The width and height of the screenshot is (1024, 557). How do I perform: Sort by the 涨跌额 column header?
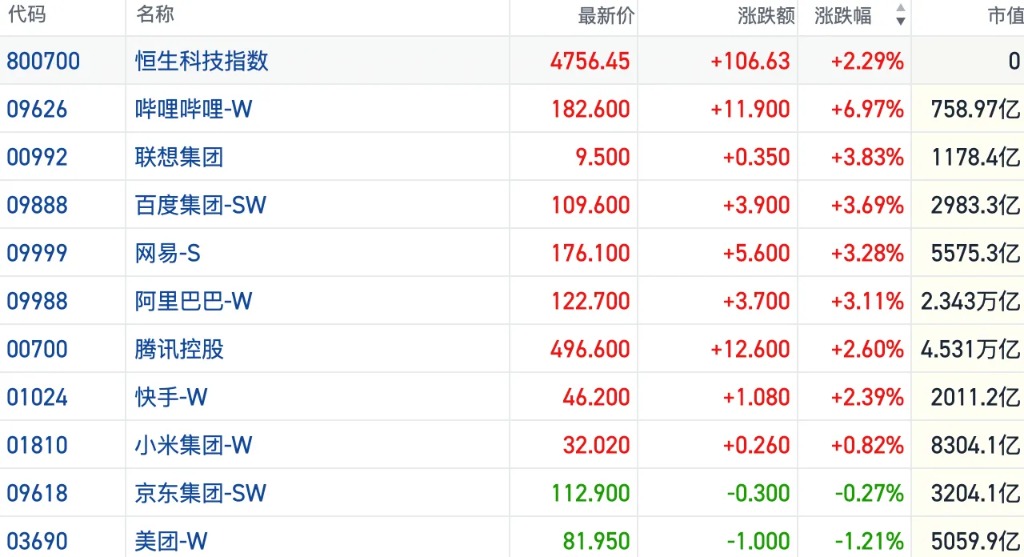(766, 16)
